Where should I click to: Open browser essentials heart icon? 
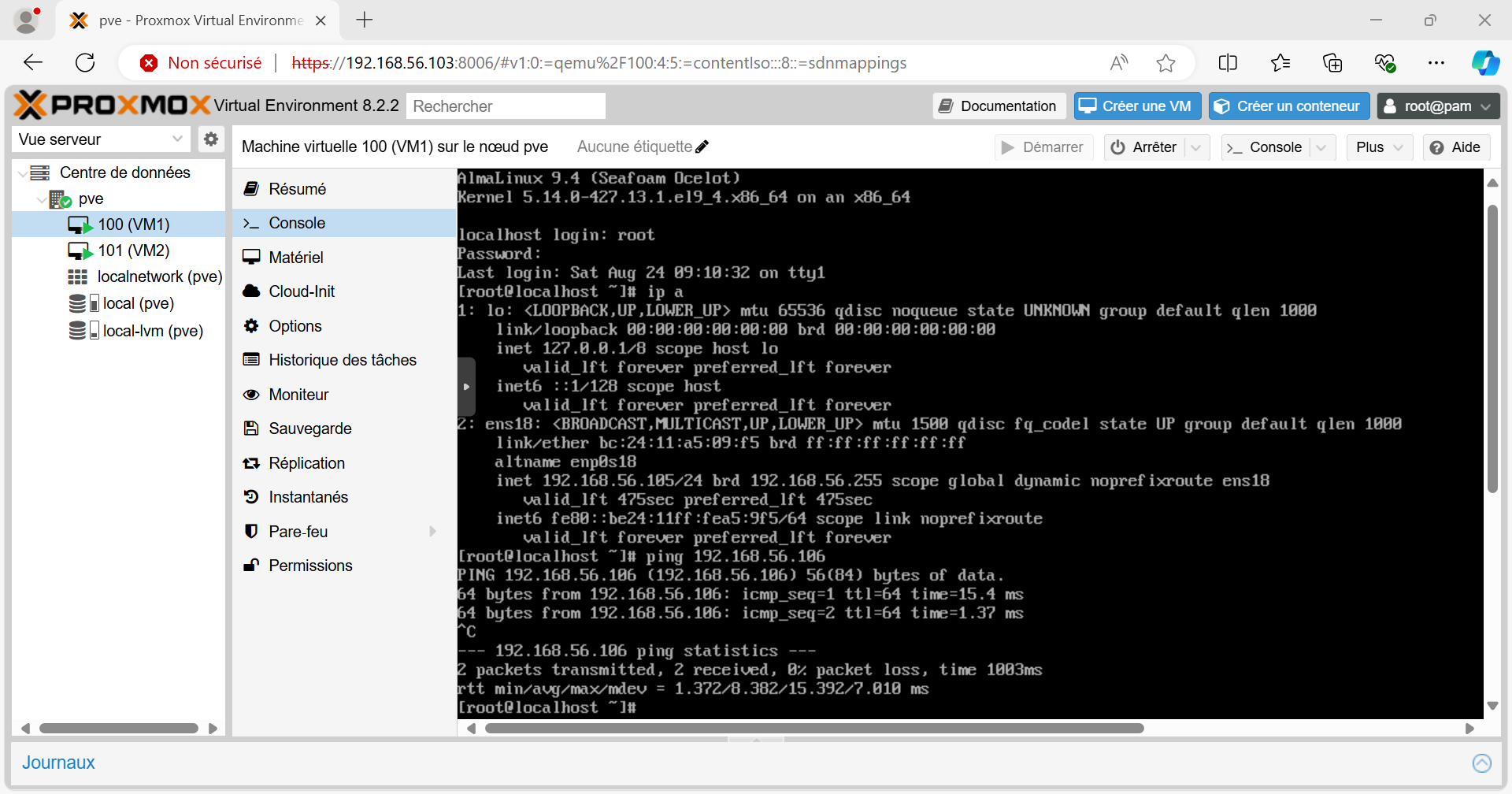pos(1385,63)
